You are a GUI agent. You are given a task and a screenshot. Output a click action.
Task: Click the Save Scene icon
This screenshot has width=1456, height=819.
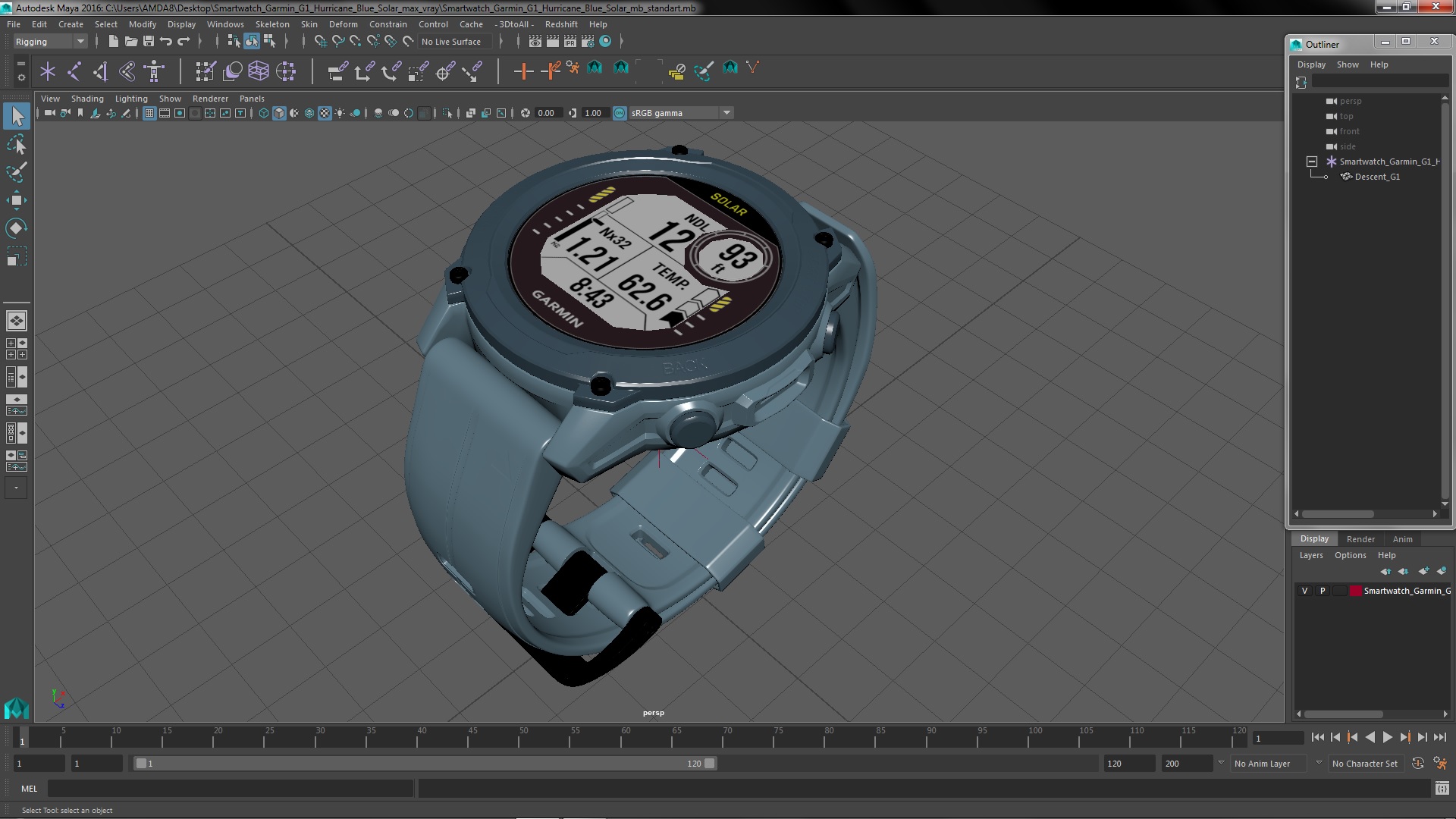point(149,41)
